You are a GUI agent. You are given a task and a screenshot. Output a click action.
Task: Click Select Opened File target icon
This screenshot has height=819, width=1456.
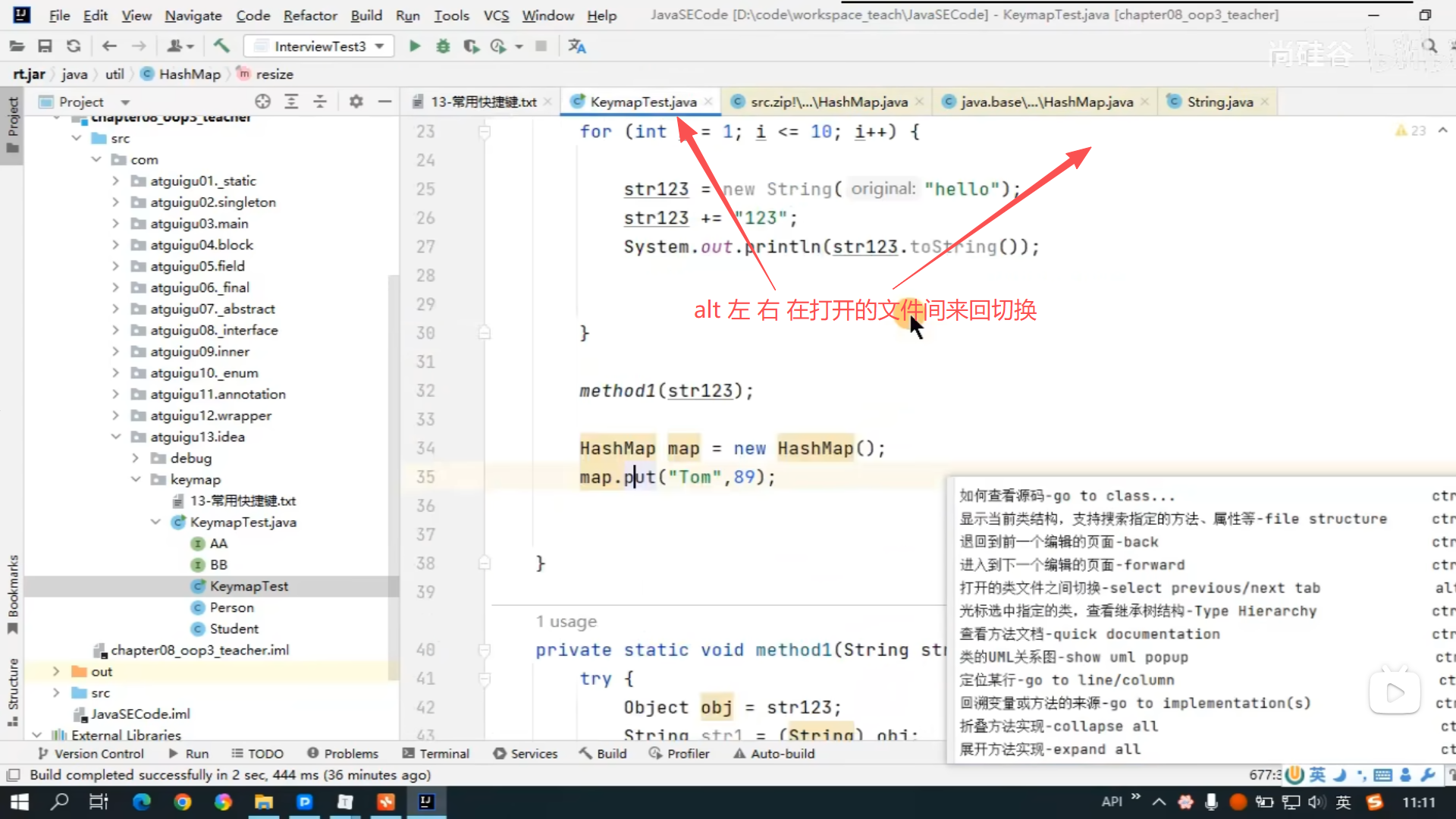[x=262, y=102]
